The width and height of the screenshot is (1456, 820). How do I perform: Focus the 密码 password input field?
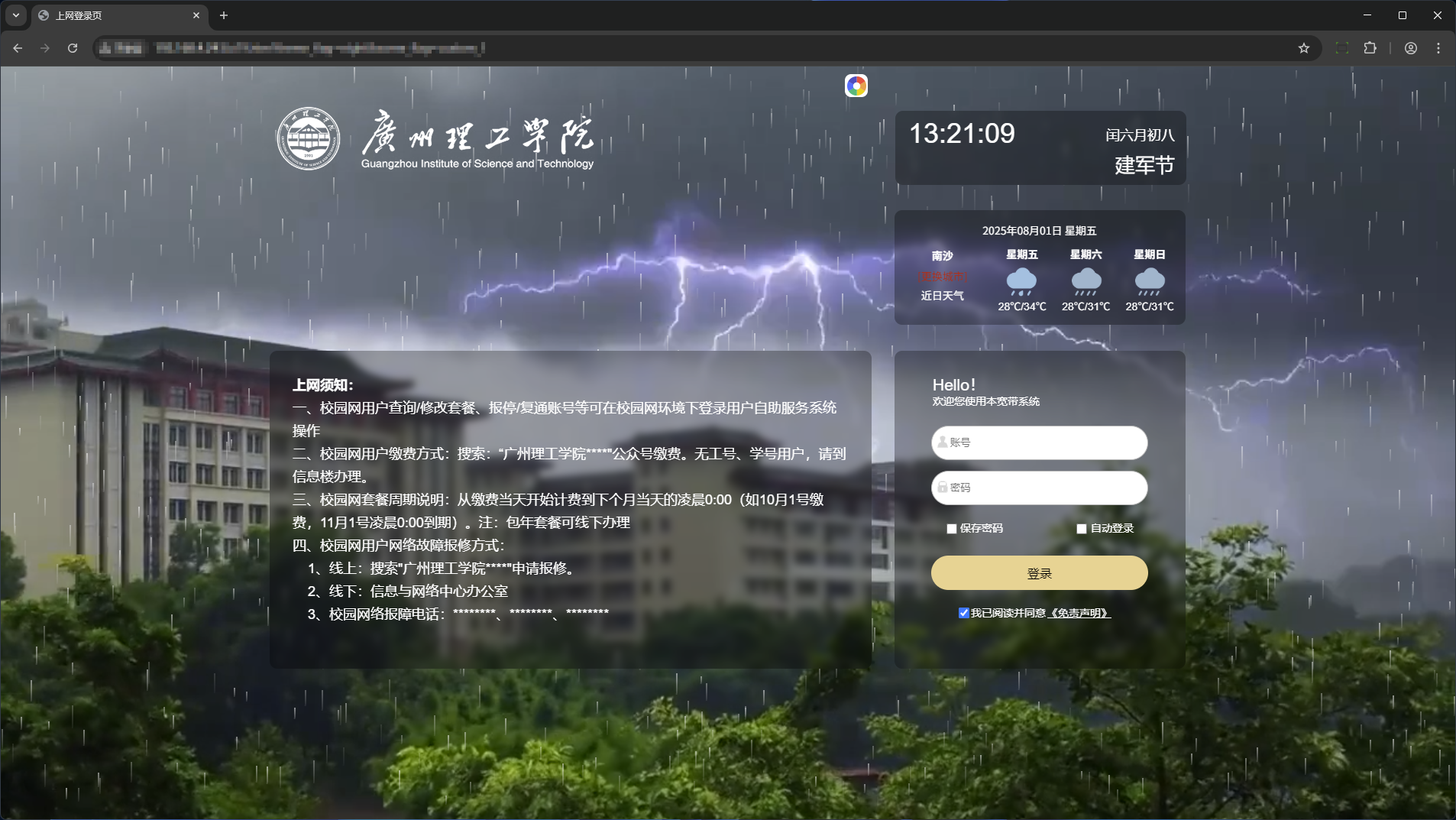point(1039,488)
